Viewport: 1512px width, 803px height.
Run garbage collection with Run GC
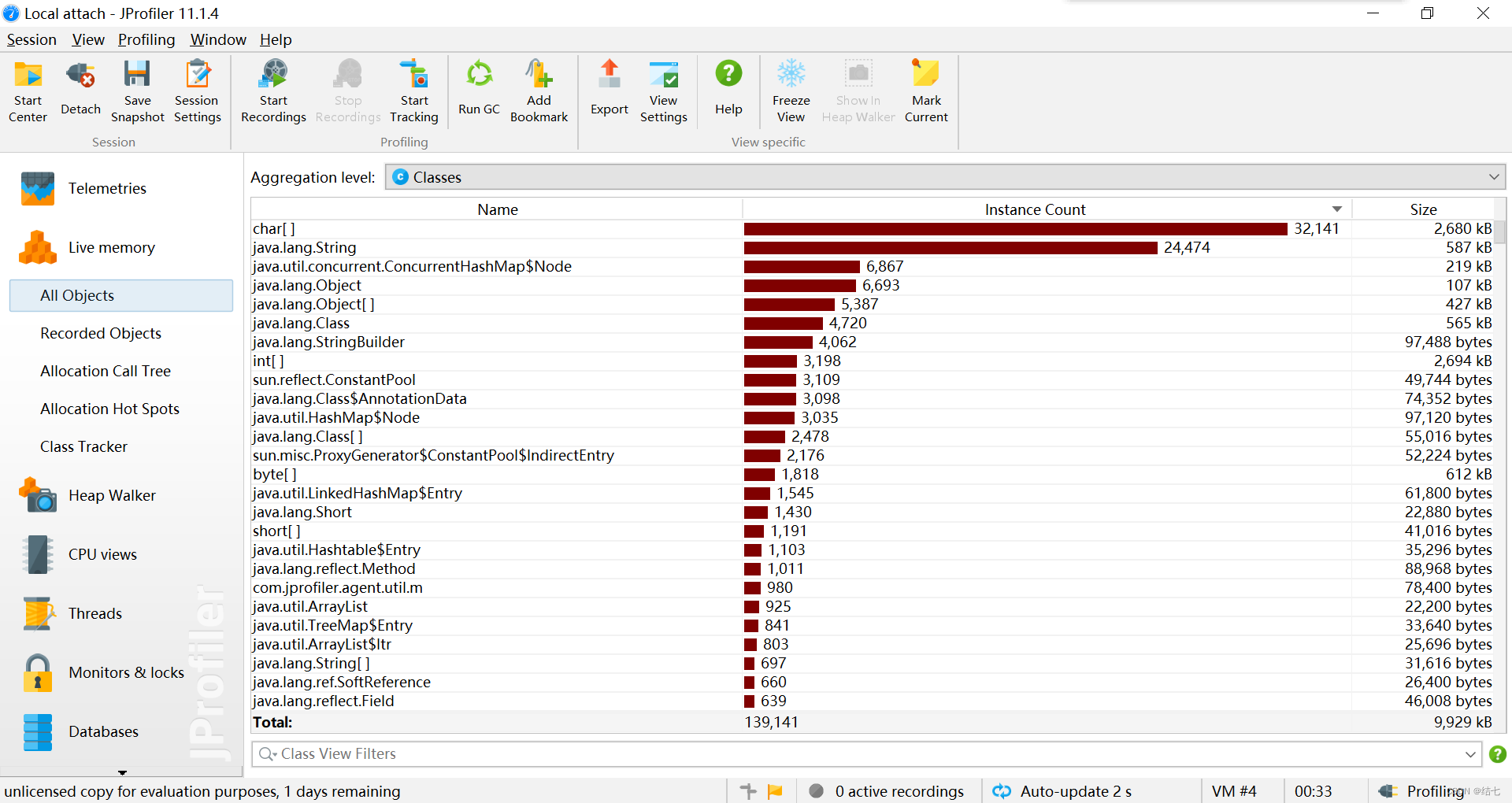coord(479,89)
